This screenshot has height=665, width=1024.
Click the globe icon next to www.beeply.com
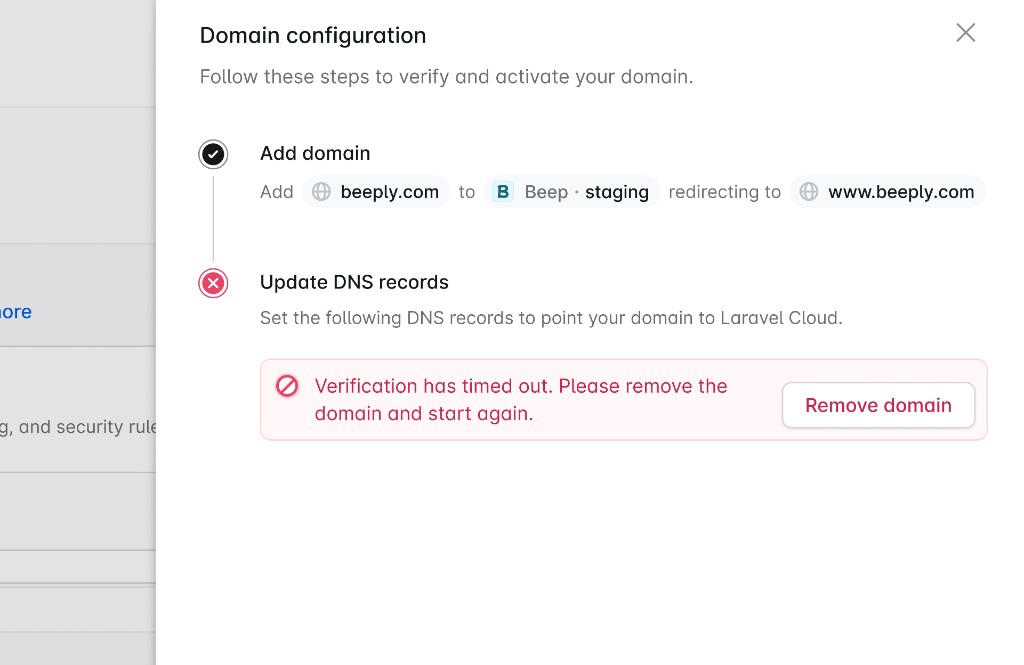tap(808, 191)
